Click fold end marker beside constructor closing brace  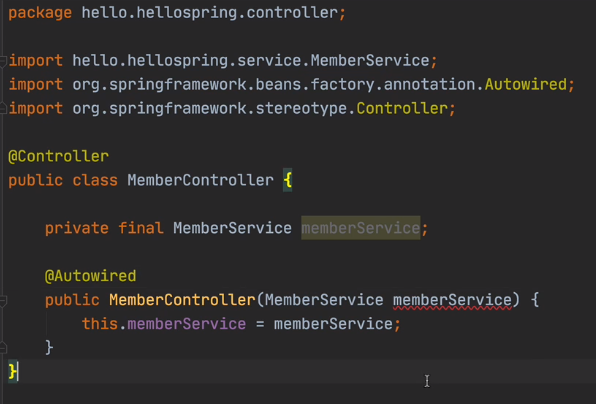[x=3, y=347]
